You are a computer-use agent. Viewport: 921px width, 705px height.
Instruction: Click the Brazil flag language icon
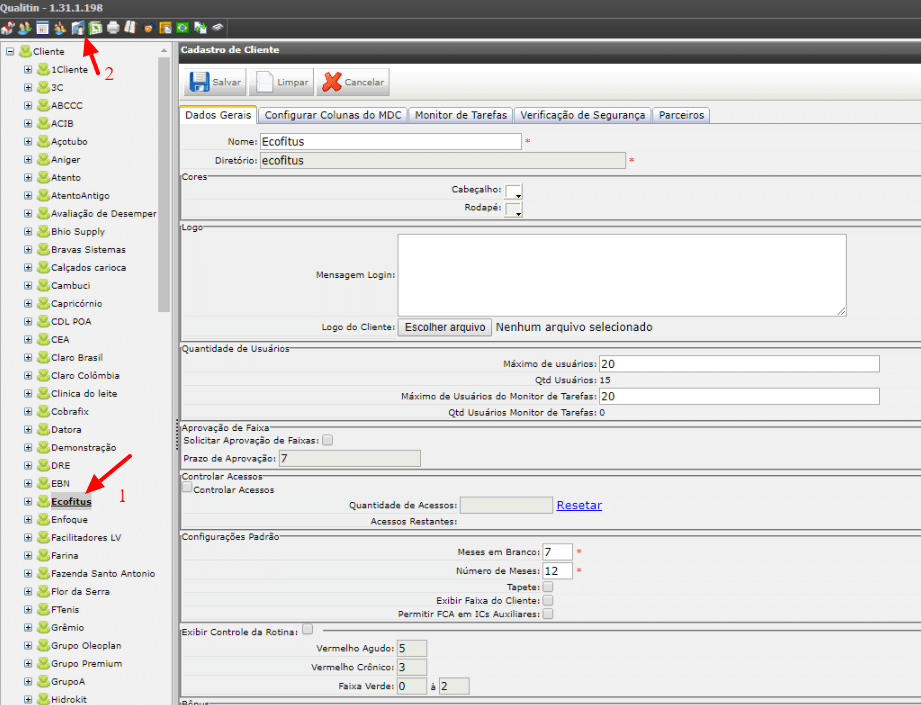click(183, 27)
